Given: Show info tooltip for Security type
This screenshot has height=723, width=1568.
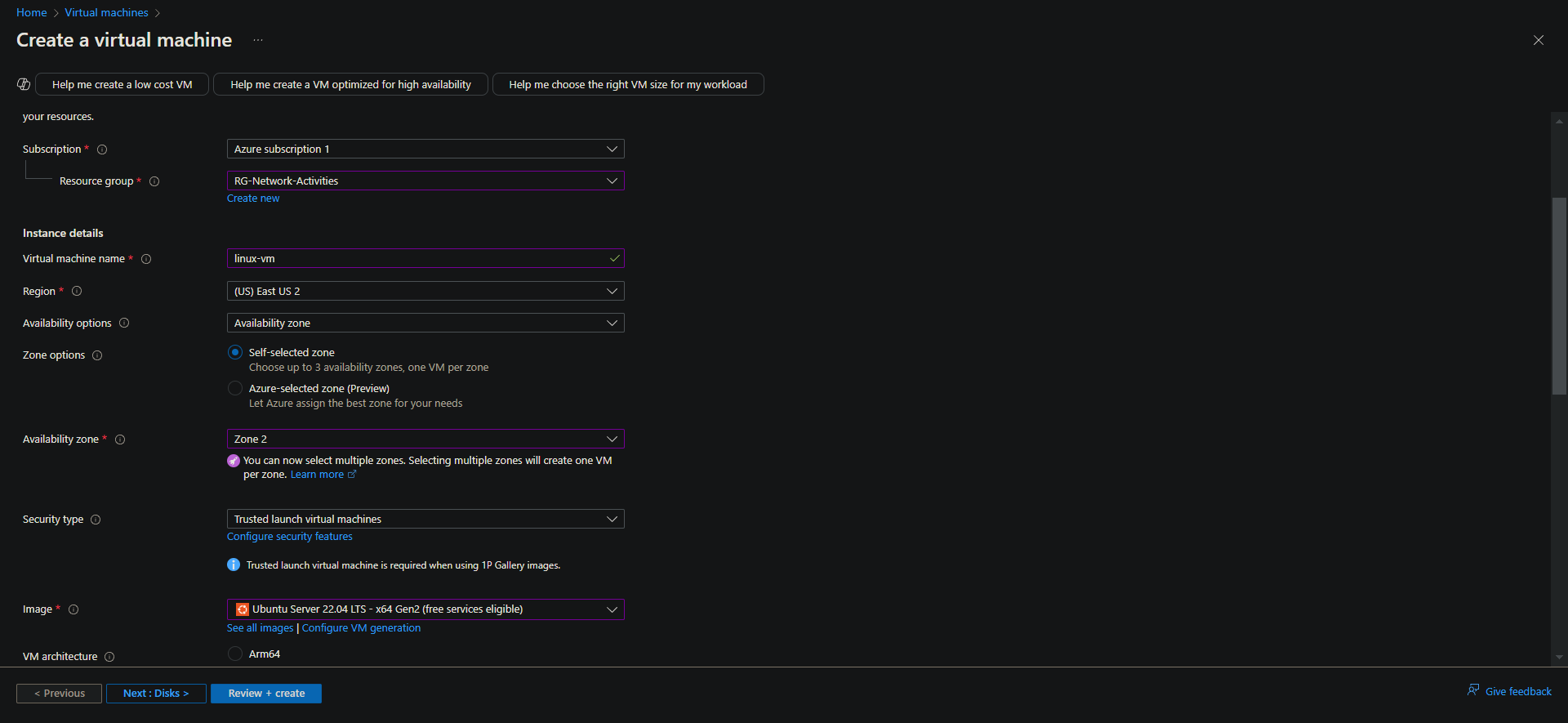Looking at the screenshot, I should [x=96, y=520].
